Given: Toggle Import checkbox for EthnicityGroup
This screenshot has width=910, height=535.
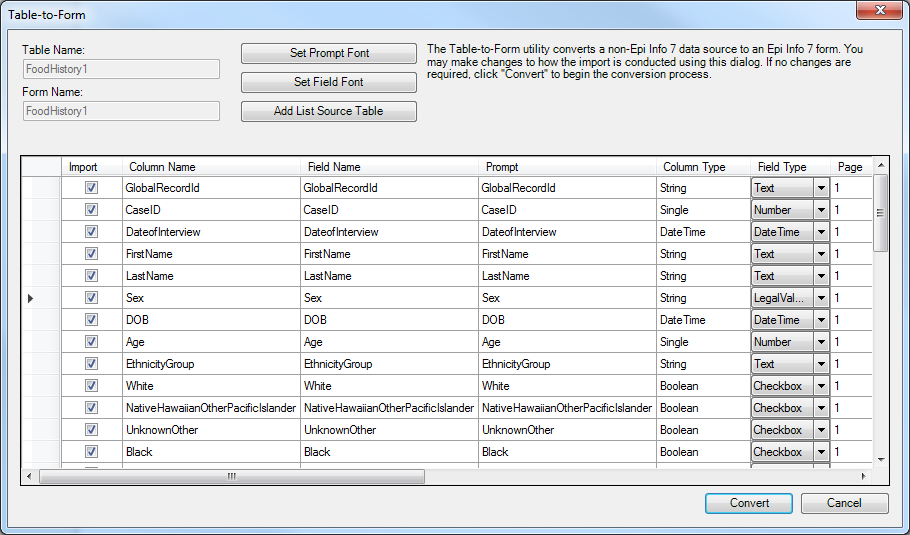Looking at the screenshot, I should 91,364.
